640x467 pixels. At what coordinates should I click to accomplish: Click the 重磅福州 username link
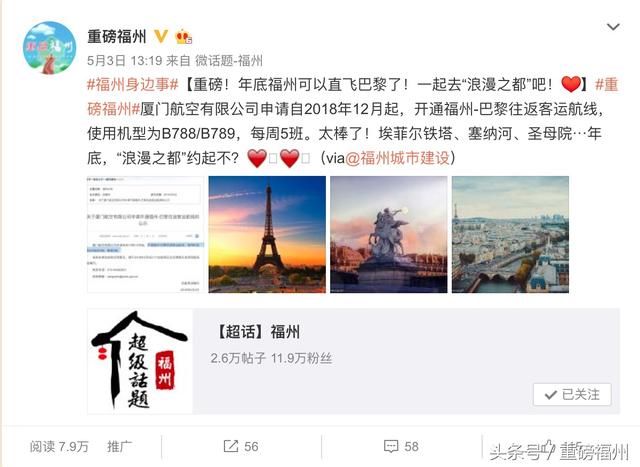tap(117, 37)
